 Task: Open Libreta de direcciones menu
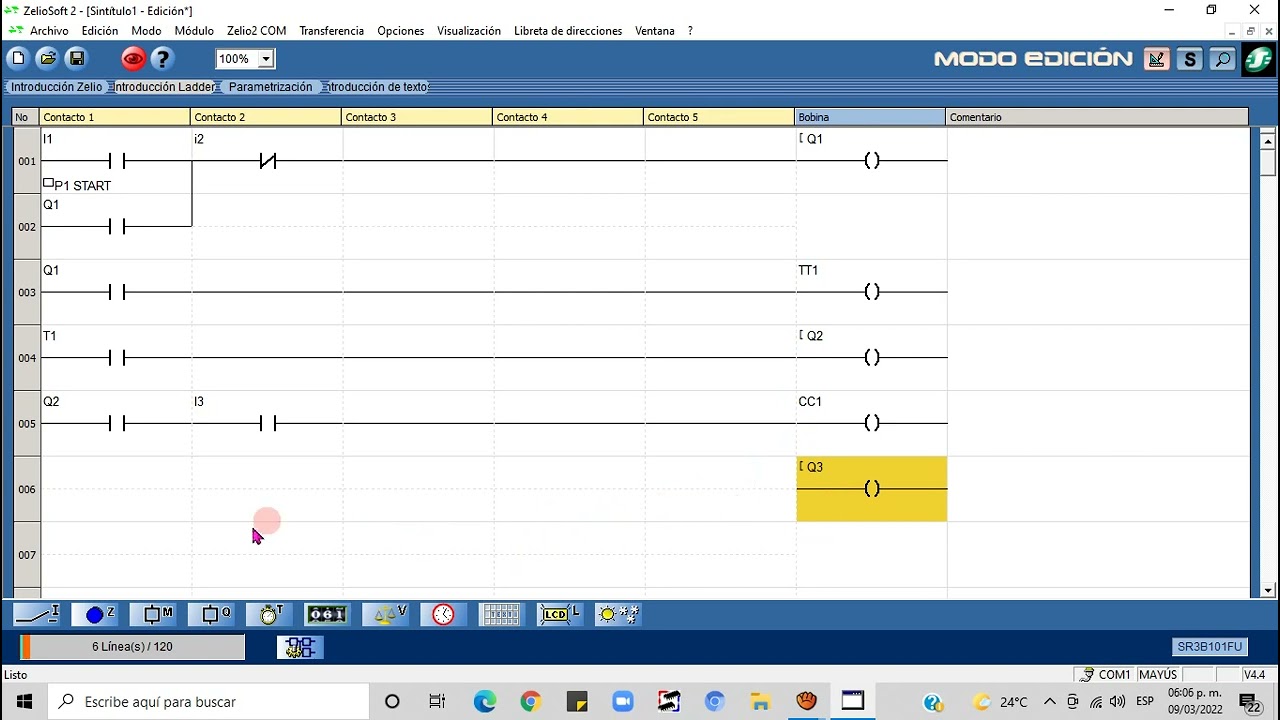[x=568, y=31]
